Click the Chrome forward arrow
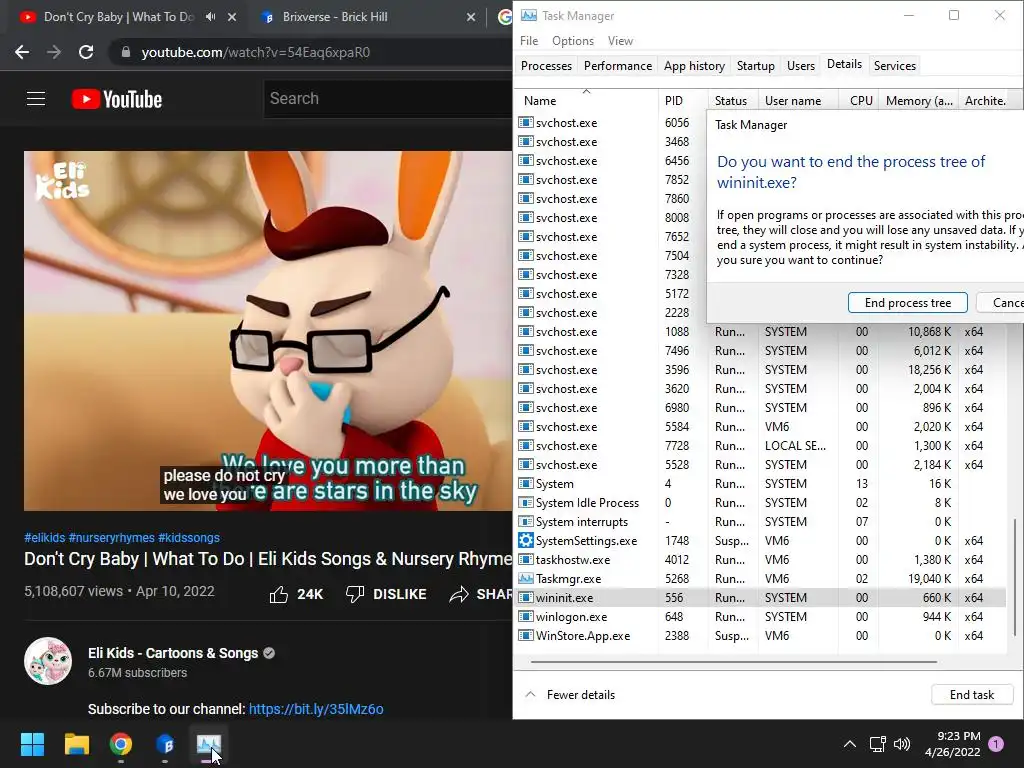Image resolution: width=1024 pixels, height=768 pixels. pyautogui.click(x=54, y=52)
